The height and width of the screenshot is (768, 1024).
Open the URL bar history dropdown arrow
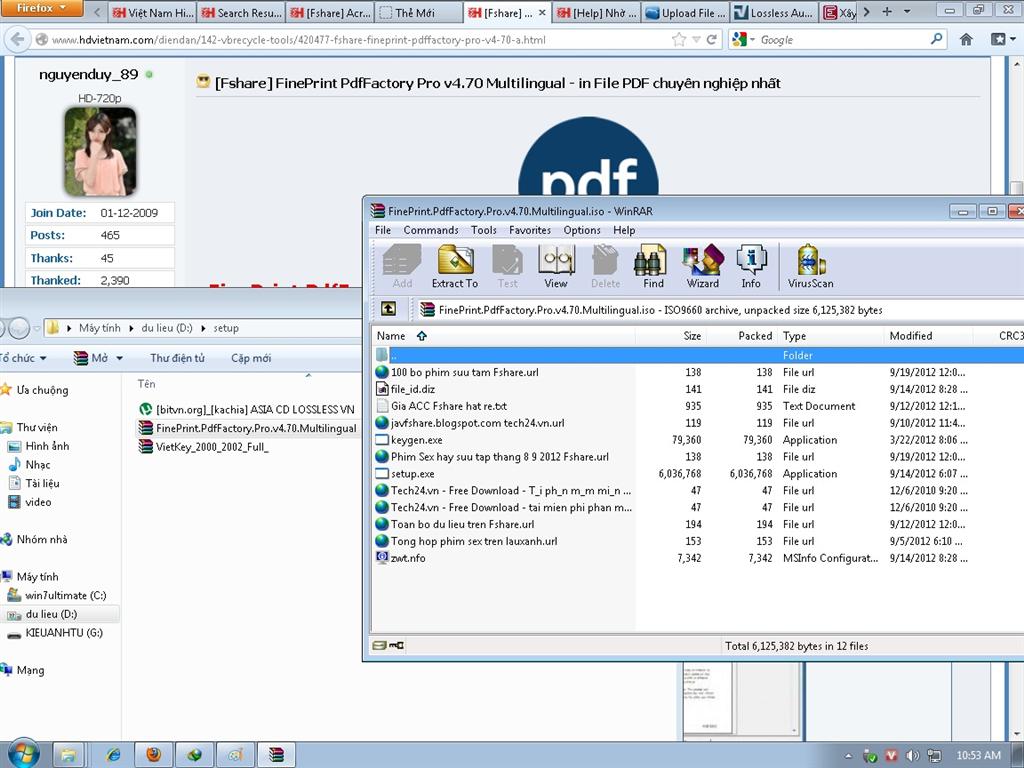coord(696,40)
